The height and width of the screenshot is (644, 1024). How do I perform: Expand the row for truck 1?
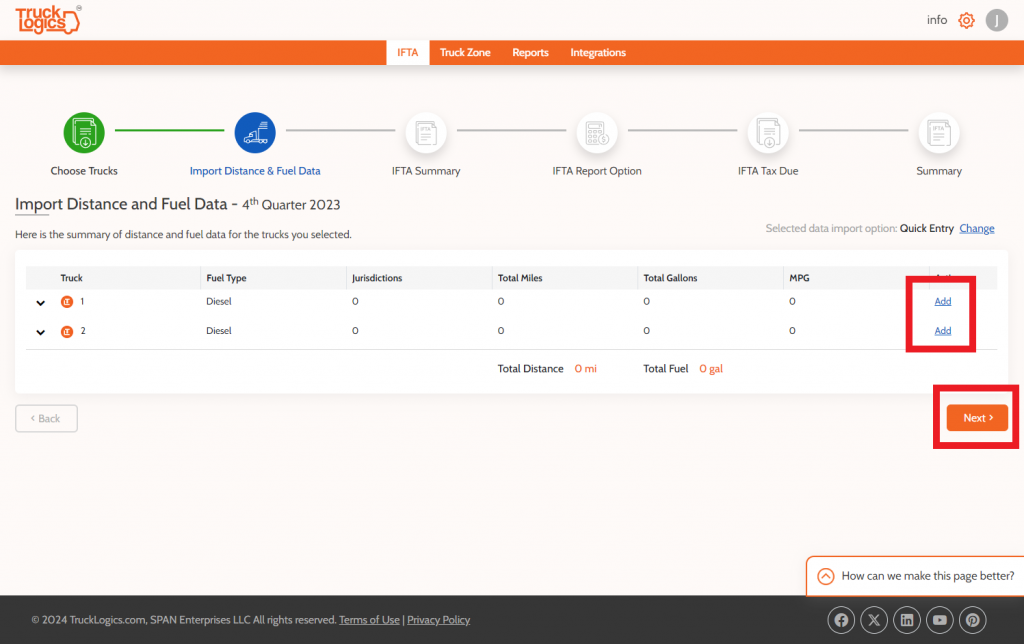coord(40,302)
